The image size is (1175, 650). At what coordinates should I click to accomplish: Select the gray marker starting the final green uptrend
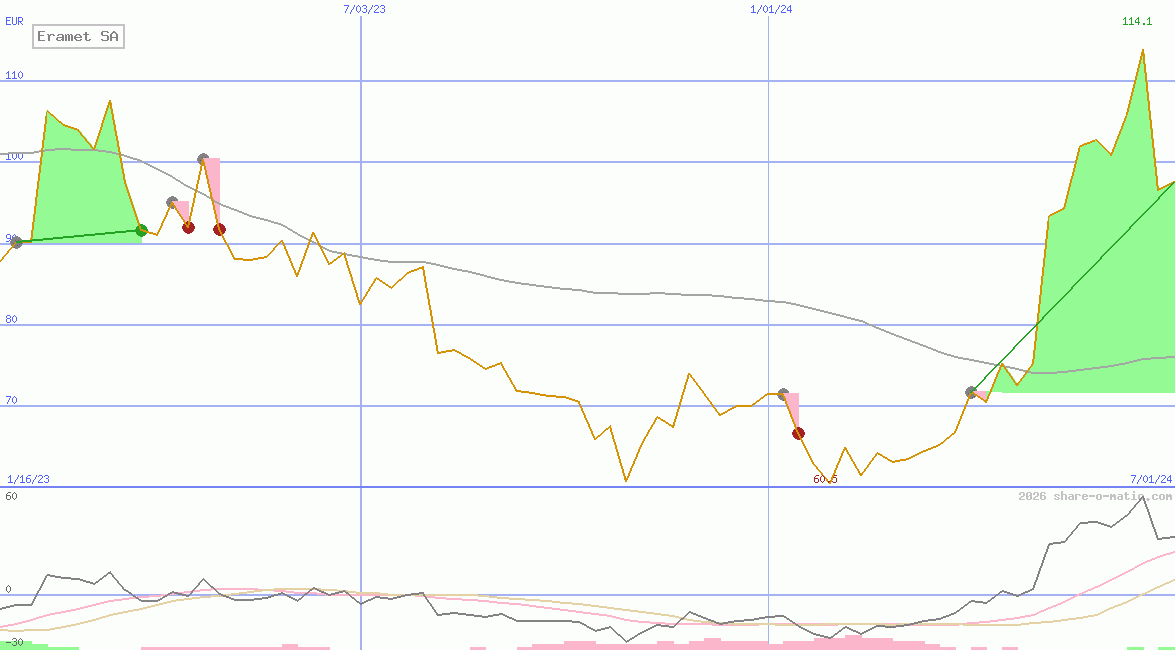(x=970, y=392)
